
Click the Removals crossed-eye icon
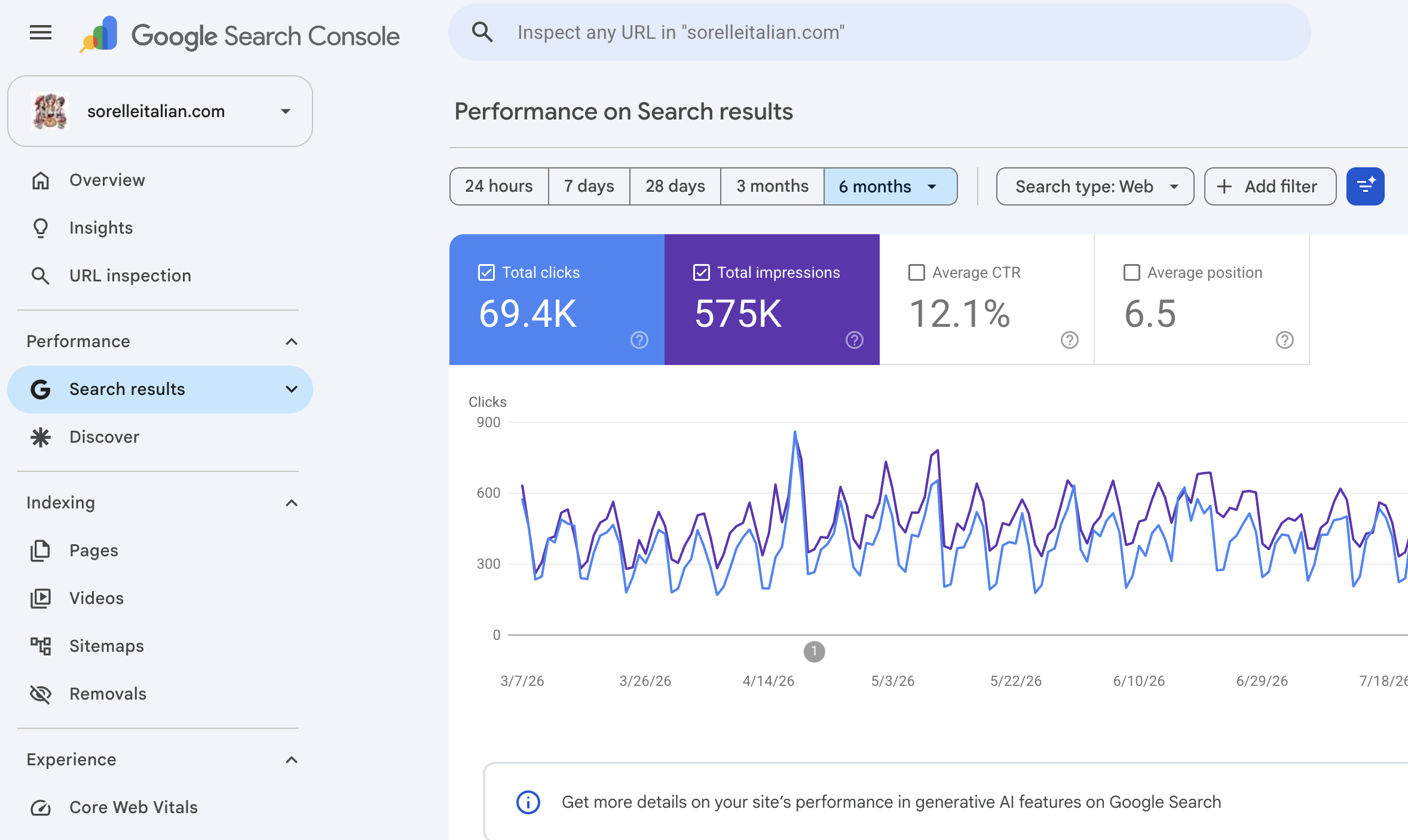click(x=41, y=694)
